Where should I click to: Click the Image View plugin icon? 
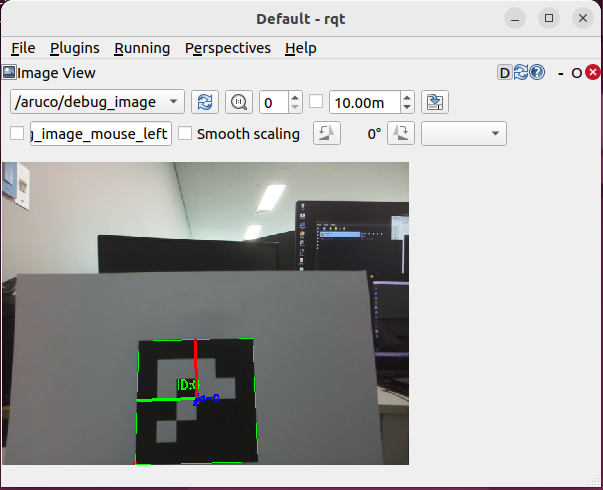9,72
